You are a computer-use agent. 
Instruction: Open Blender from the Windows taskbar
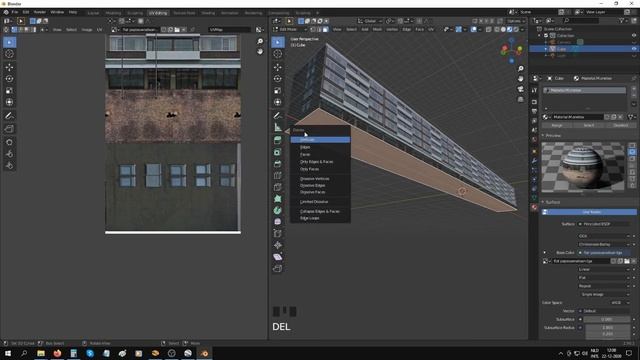tap(204, 353)
